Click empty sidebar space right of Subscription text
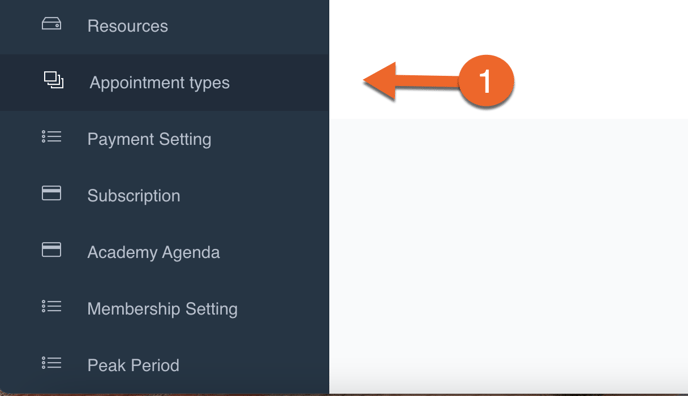 254,196
